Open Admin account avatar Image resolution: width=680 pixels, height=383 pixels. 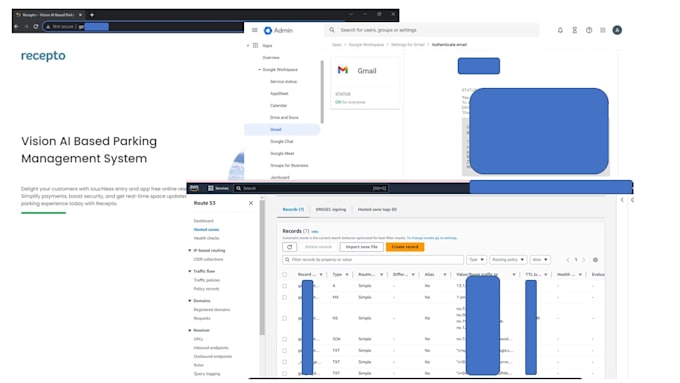[x=617, y=30]
